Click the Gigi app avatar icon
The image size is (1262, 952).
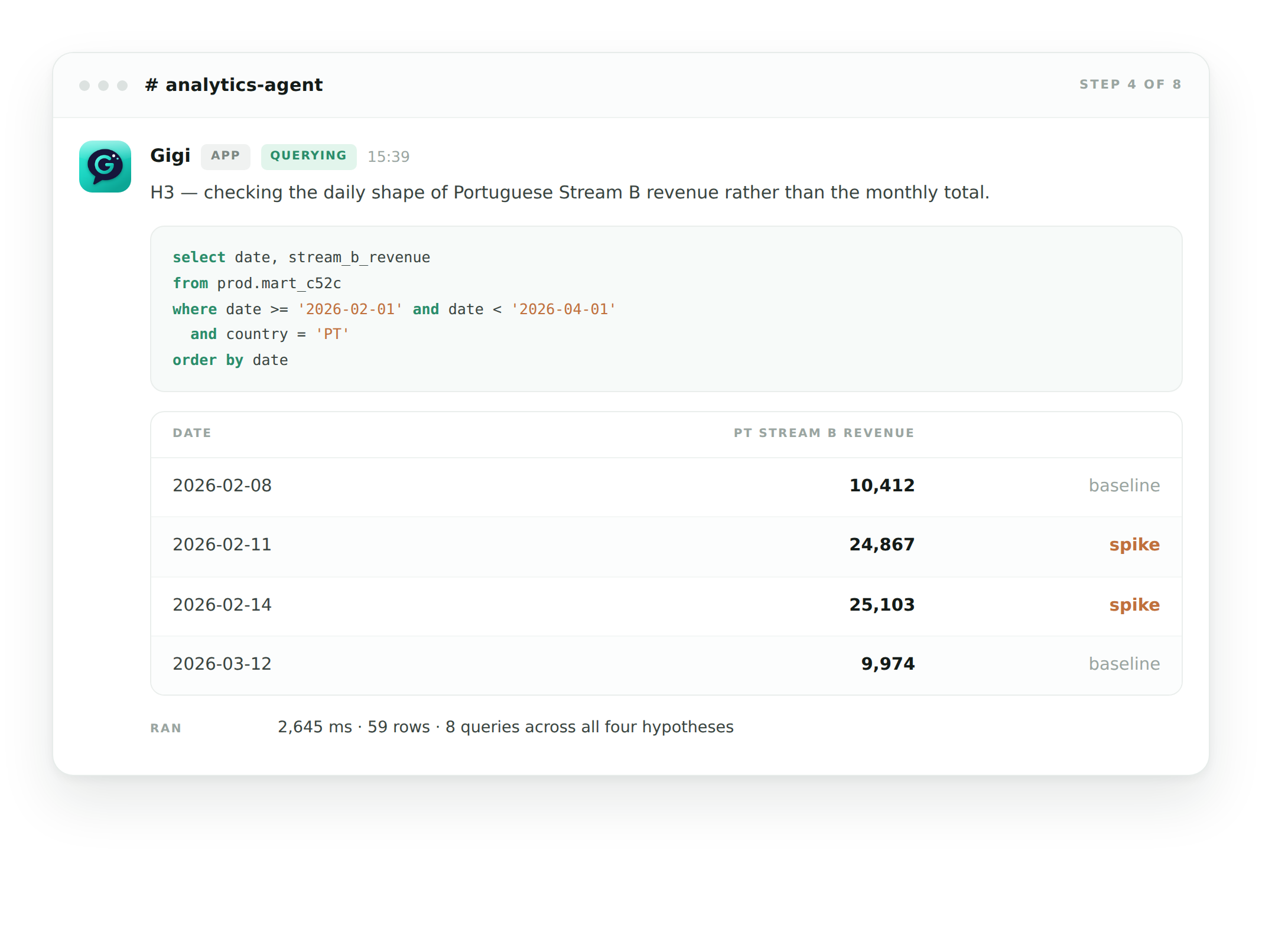105,167
